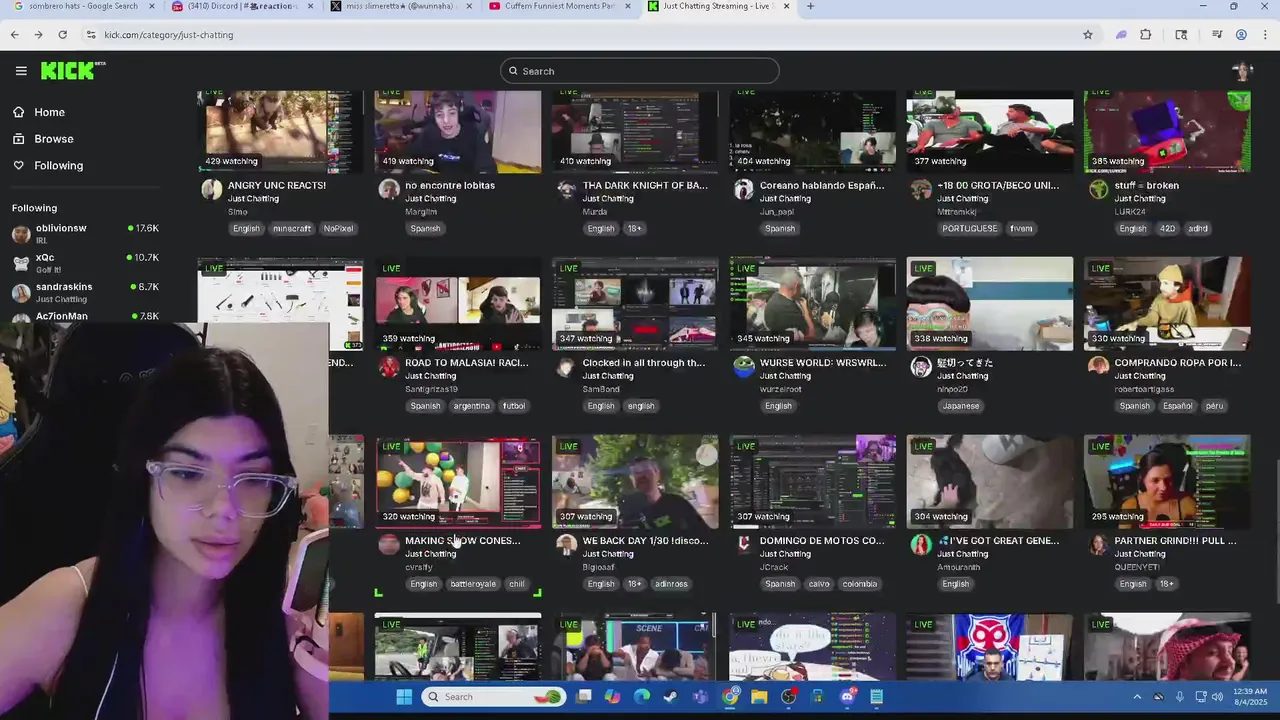
Task: Close the Just Chatting Streaming tab
Action: pyautogui.click(x=787, y=7)
